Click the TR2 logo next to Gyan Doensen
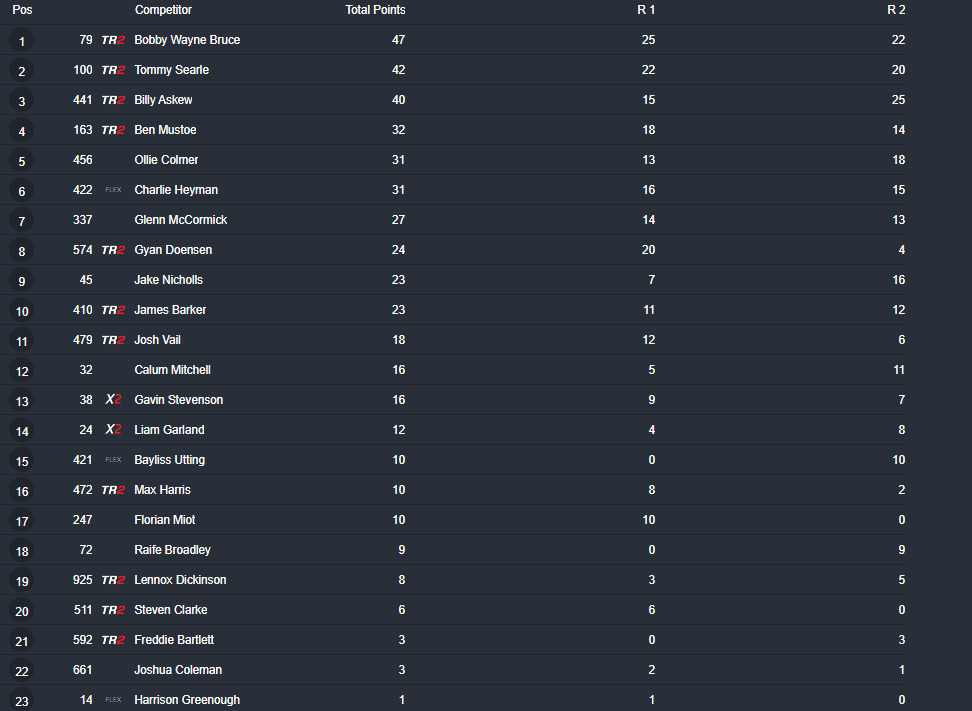The image size is (972, 711). point(113,250)
